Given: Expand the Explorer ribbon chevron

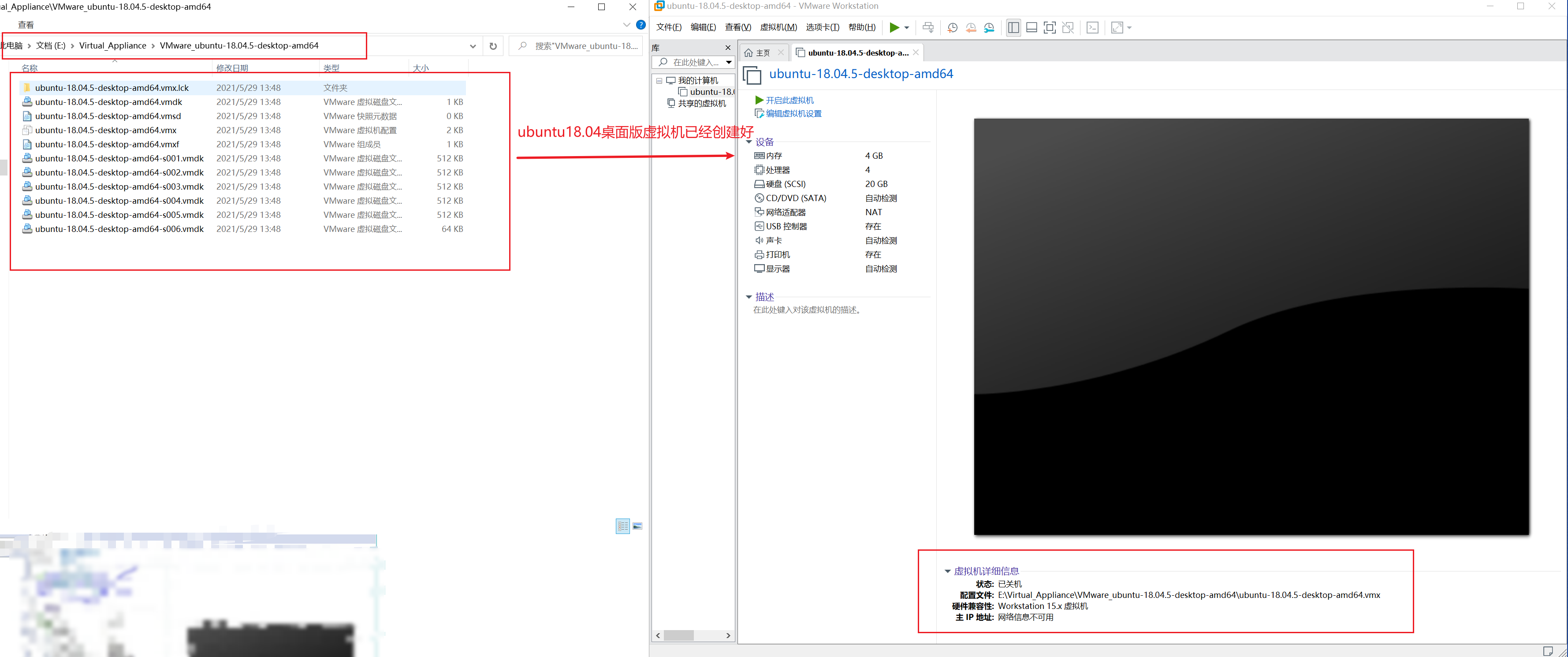Looking at the screenshot, I should [x=626, y=25].
